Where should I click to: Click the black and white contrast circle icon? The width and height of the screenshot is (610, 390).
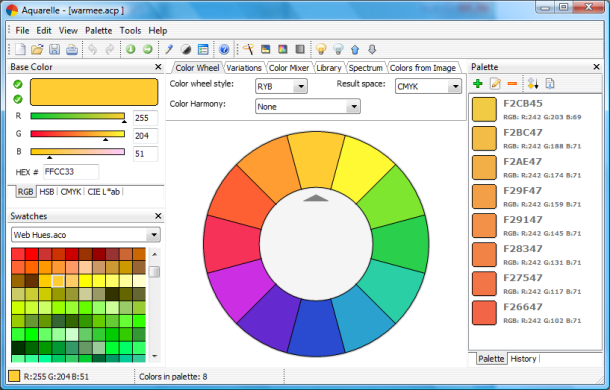[186, 49]
